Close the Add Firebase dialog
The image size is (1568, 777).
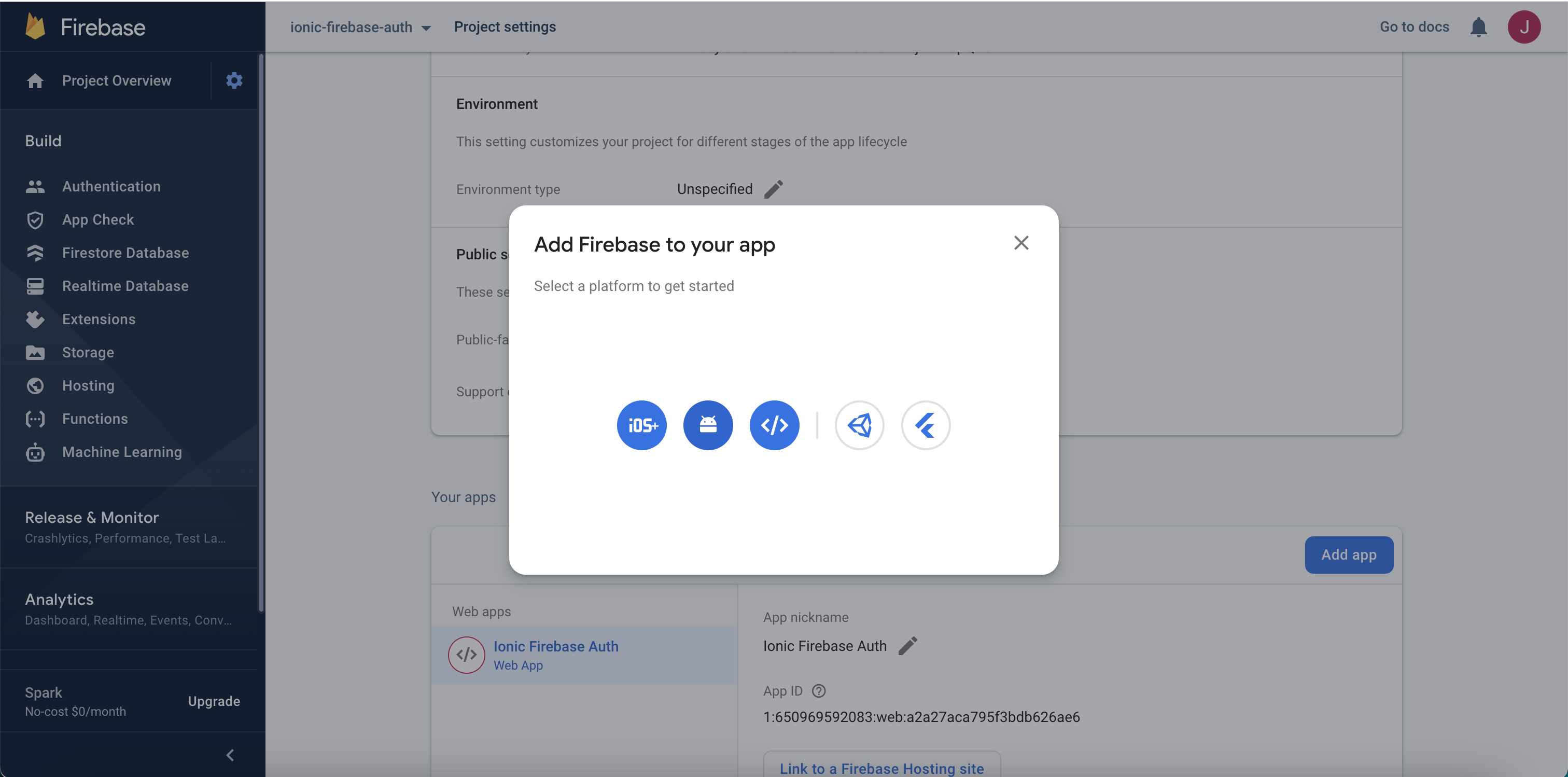pos(1021,243)
